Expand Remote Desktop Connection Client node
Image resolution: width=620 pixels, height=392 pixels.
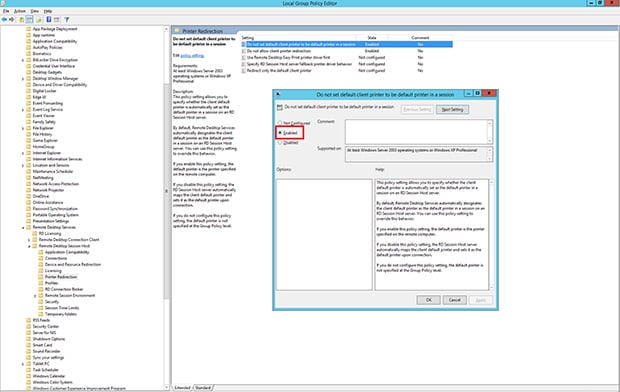coord(29,240)
